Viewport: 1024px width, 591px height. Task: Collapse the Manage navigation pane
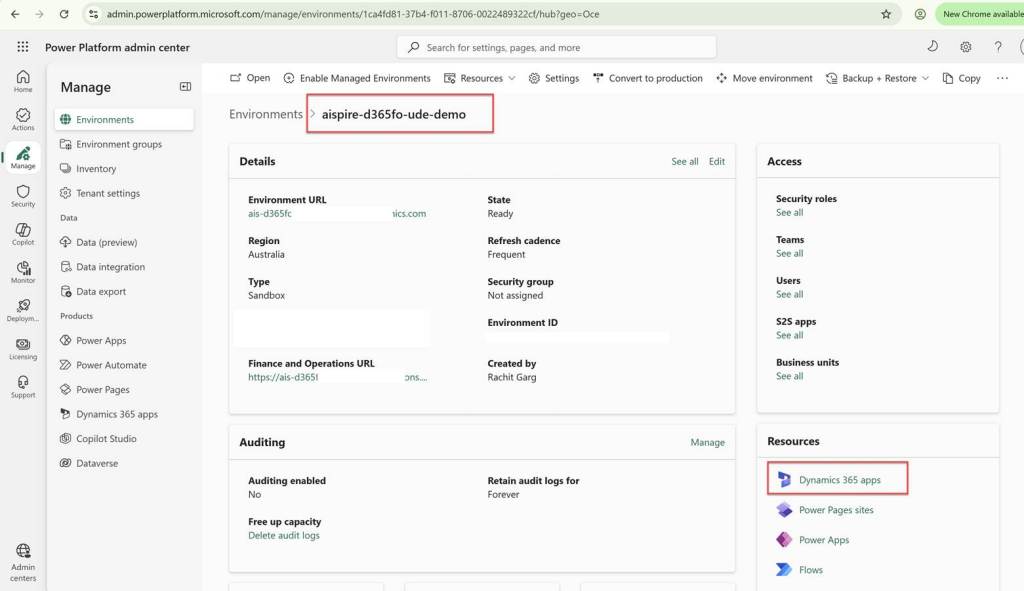[185, 87]
